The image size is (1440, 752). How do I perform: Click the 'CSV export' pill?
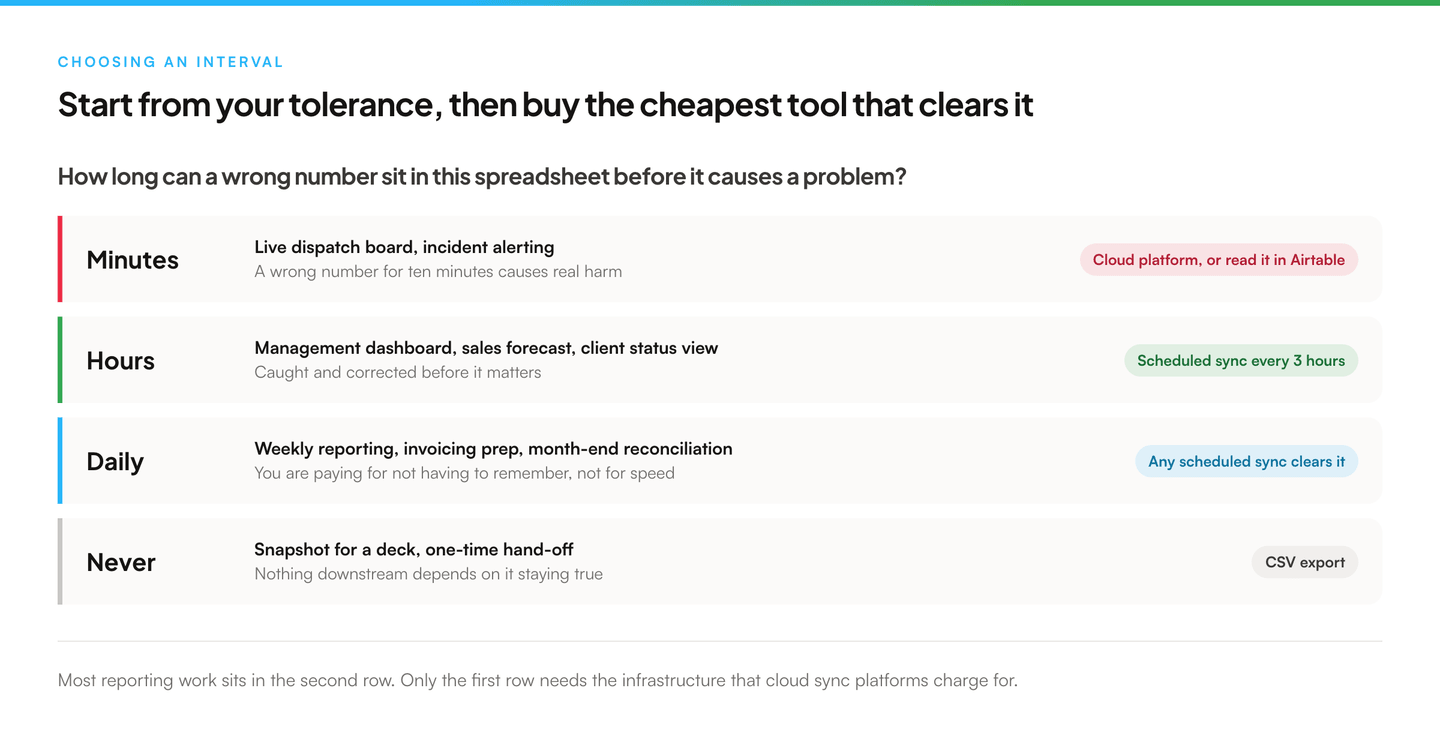pyautogui.click(x=1305, y=562)
